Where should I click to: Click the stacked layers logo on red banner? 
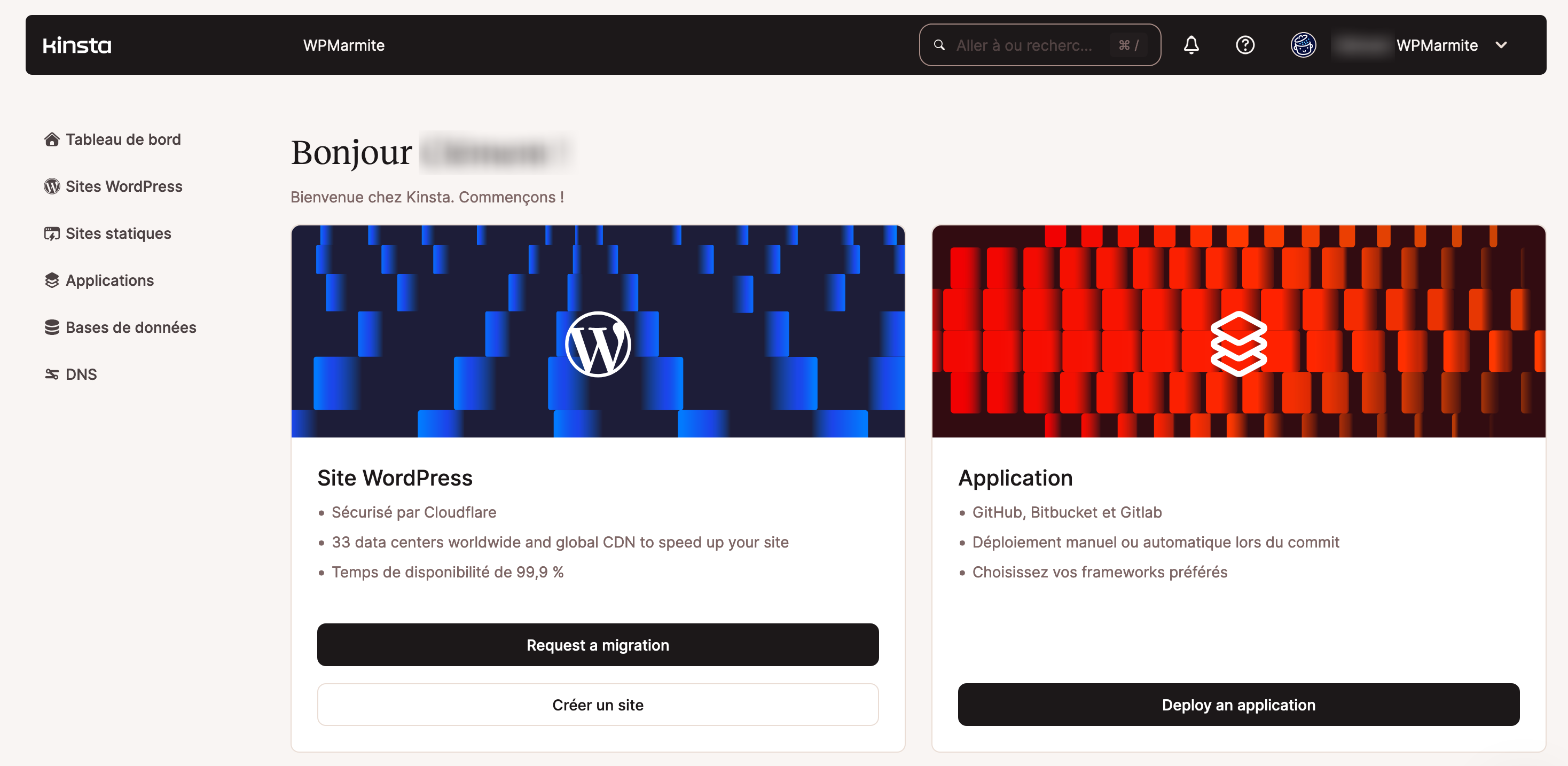pos(1238,343)
